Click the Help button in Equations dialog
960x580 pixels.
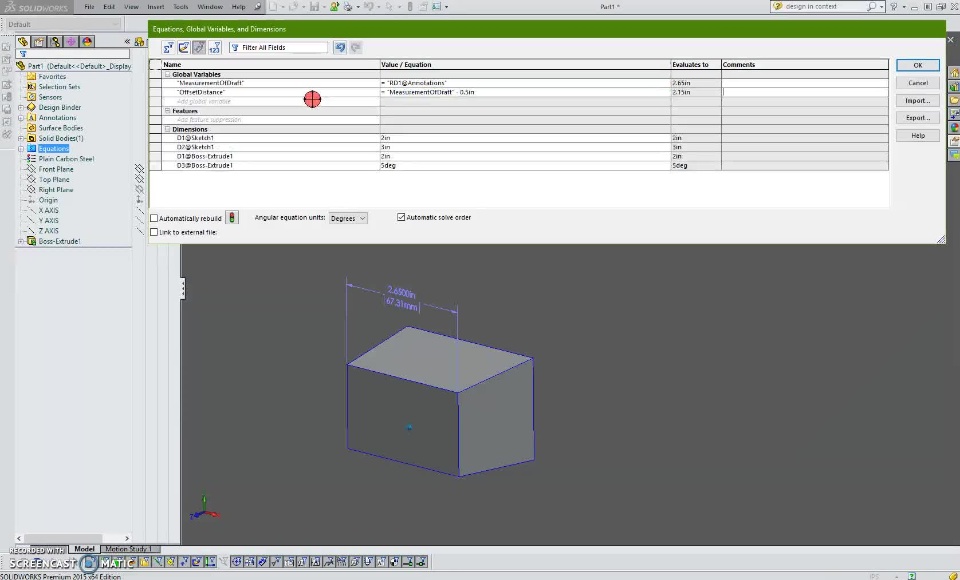(918, 135)
